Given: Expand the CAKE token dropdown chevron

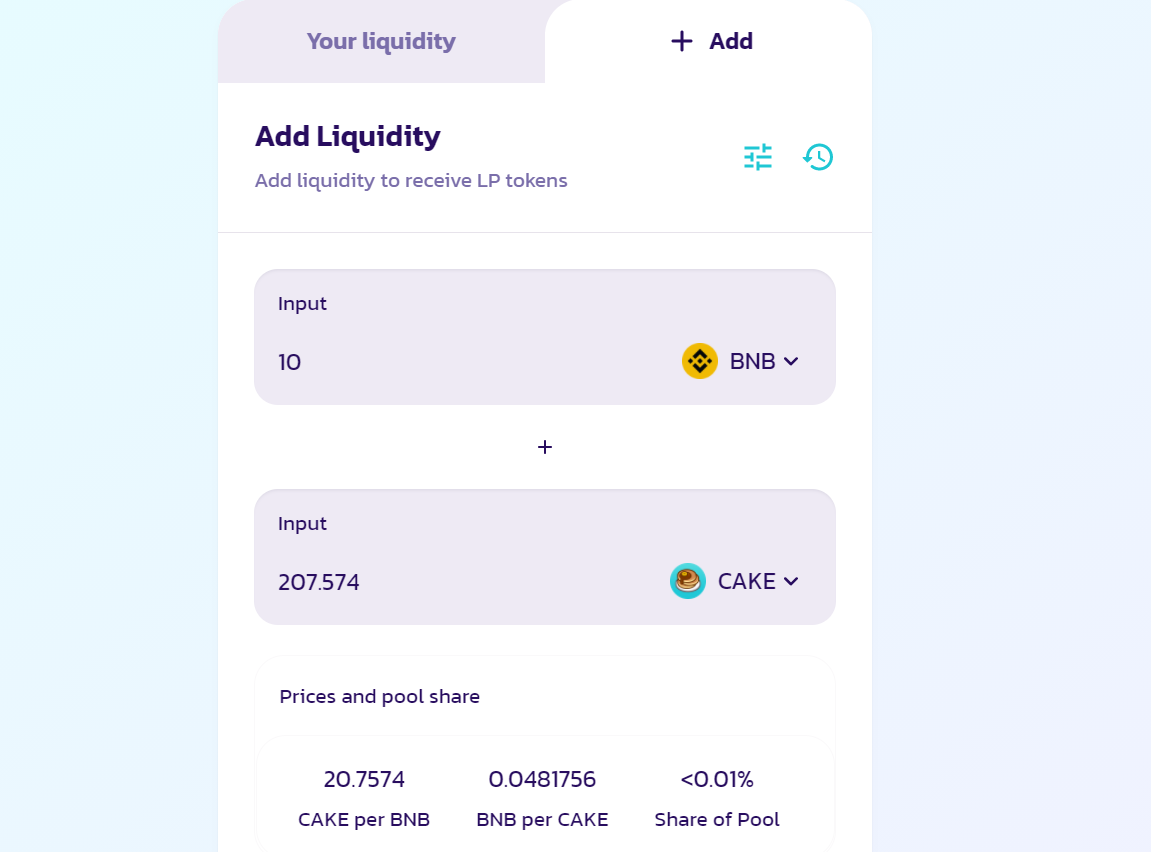Looking at the screenshot, I should point(791,581).
